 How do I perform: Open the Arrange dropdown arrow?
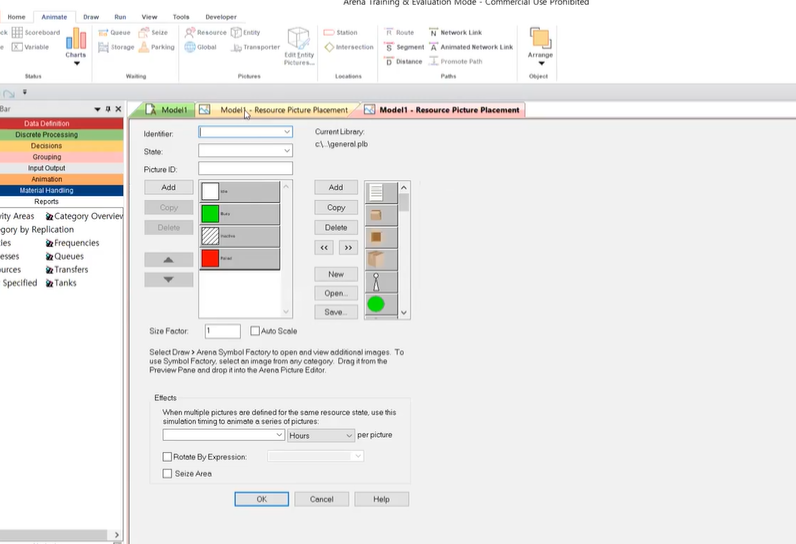tap(541, 63)
